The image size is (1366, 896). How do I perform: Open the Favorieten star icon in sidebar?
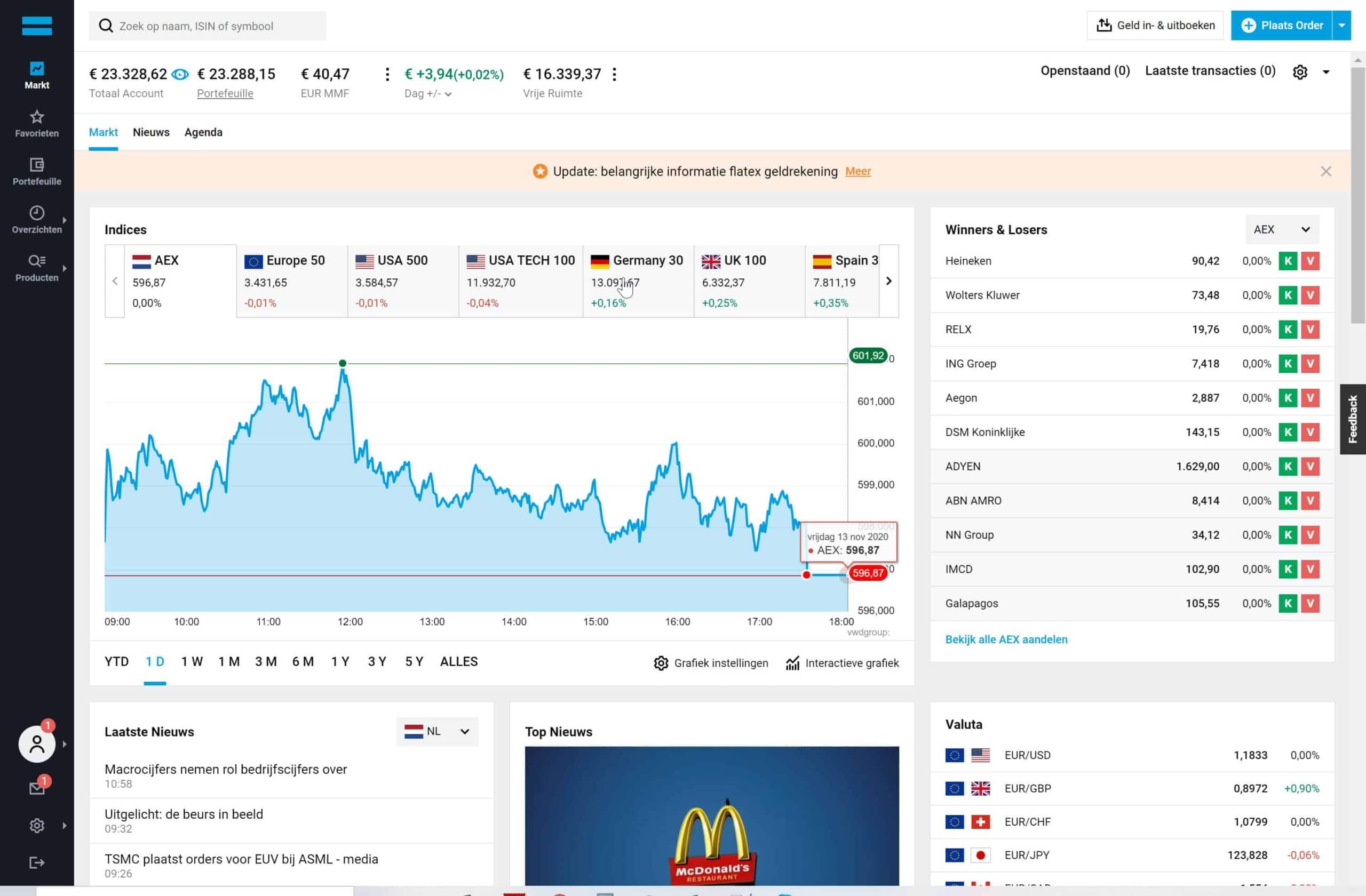(37, 117)
